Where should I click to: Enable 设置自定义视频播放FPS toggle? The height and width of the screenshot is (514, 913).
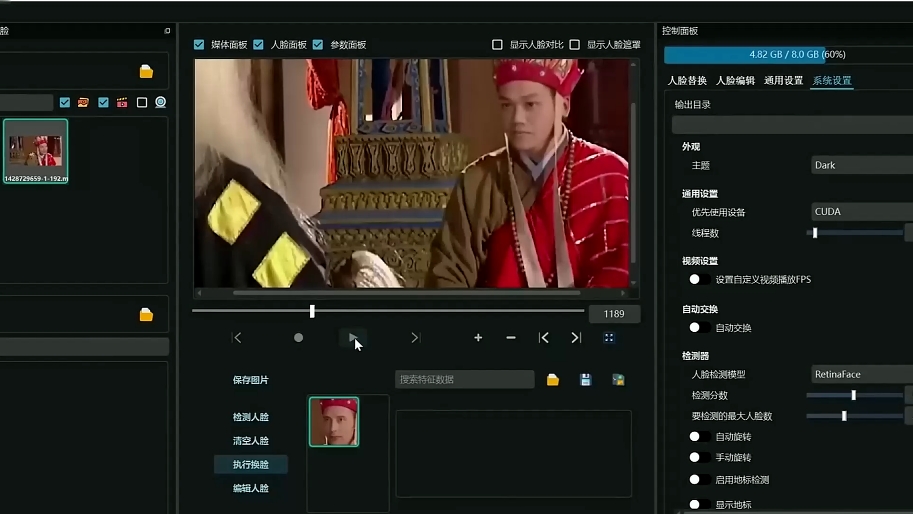click(699, 279)
